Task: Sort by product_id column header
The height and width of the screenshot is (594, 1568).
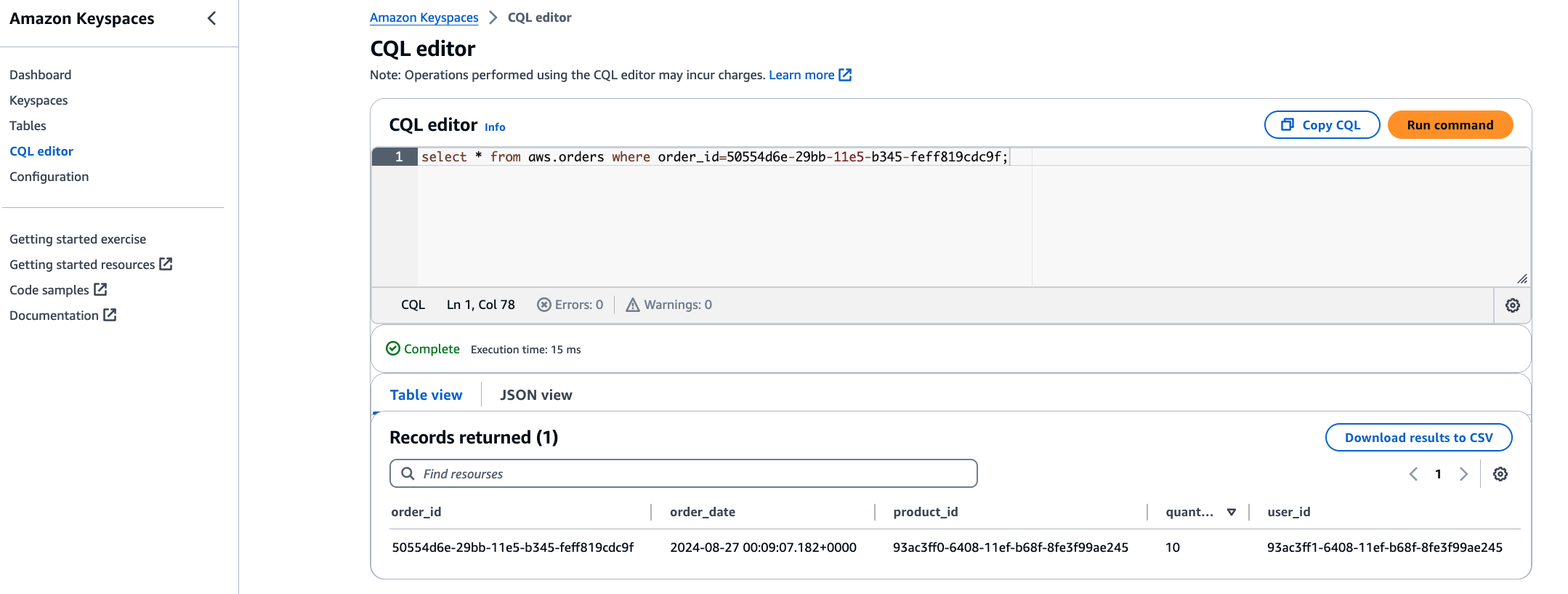Action: tap(926, 512)
